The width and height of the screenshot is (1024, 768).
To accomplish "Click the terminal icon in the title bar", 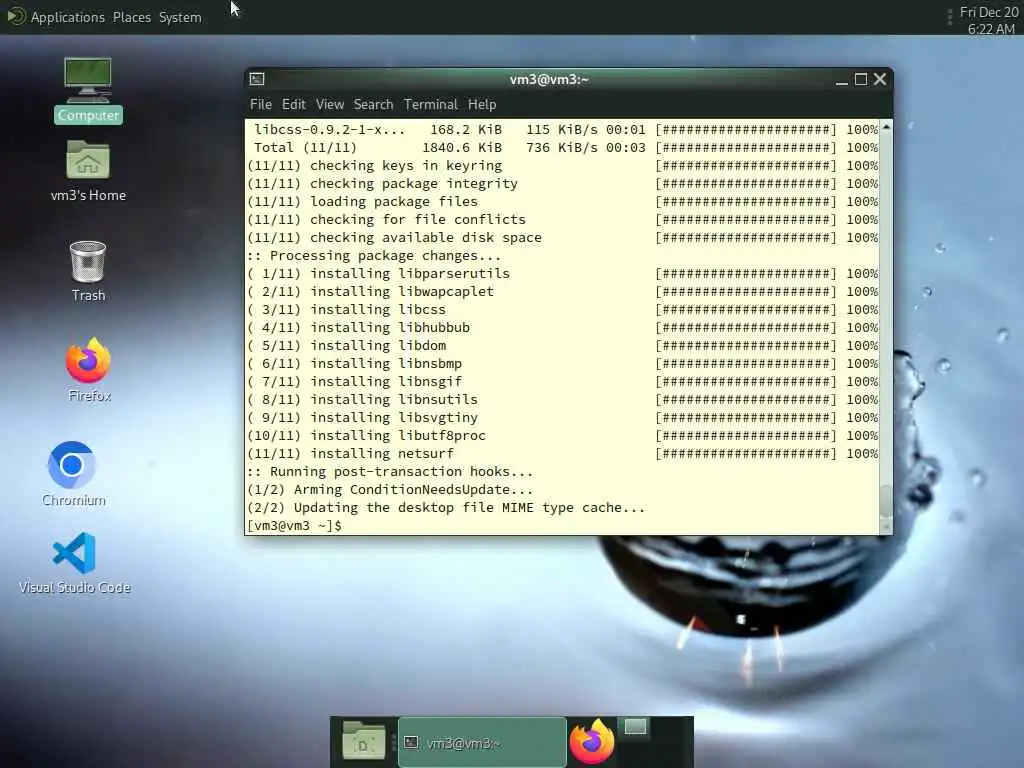I will 257,79.
